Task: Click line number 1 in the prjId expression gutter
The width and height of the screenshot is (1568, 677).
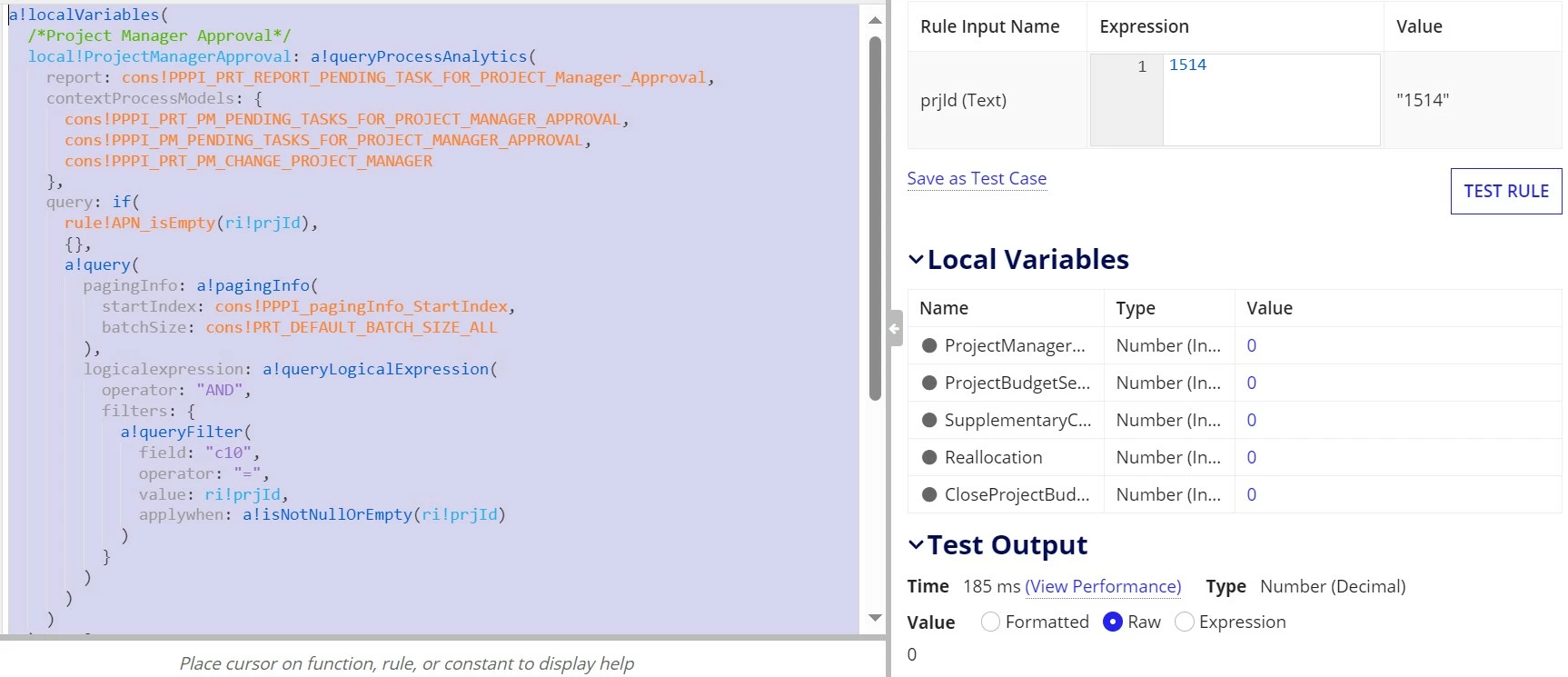Action: [1142, 66]
